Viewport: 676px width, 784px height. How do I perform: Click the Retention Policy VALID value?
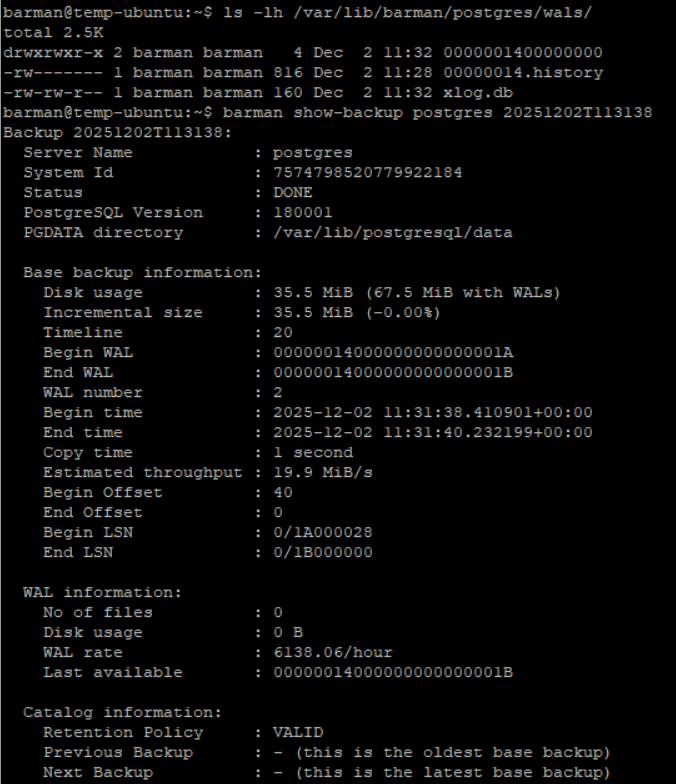(x=297, y=733)
